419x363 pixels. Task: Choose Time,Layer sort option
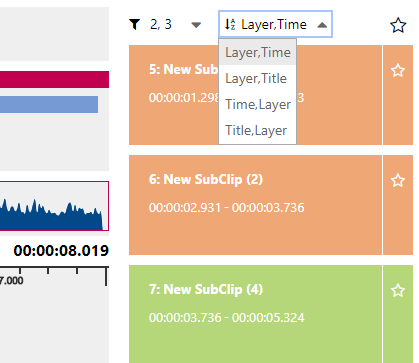click(257, 104)
